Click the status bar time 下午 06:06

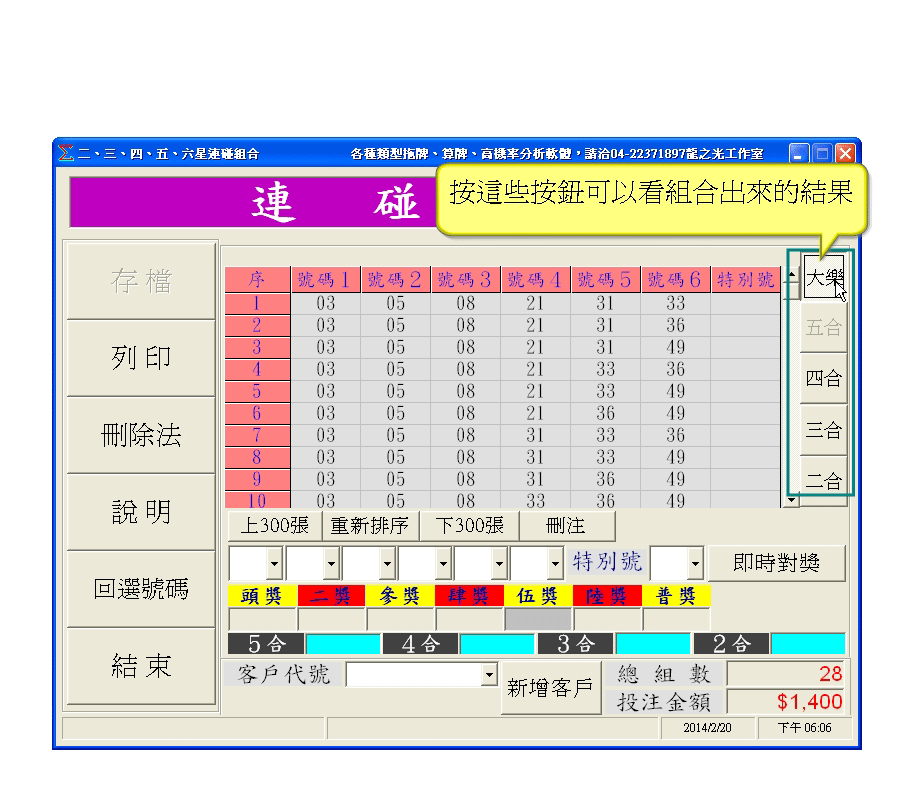804,728
